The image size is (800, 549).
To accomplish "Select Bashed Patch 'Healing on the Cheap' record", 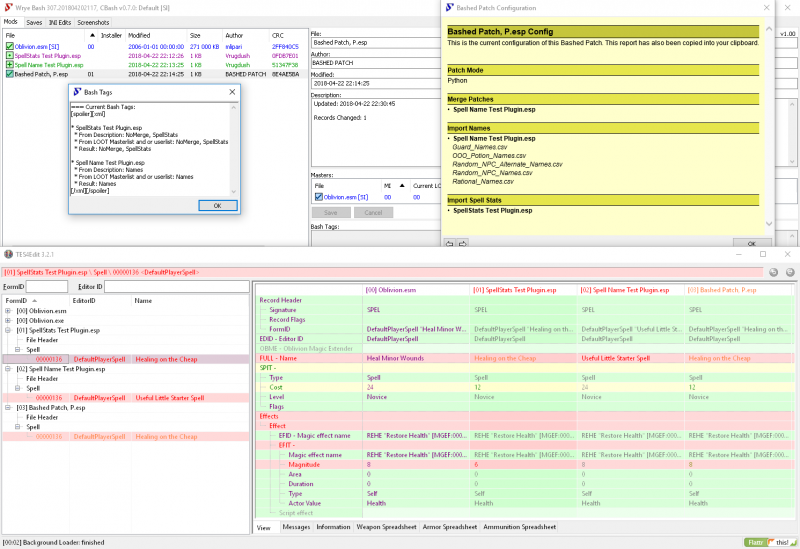I will point(126,437).
